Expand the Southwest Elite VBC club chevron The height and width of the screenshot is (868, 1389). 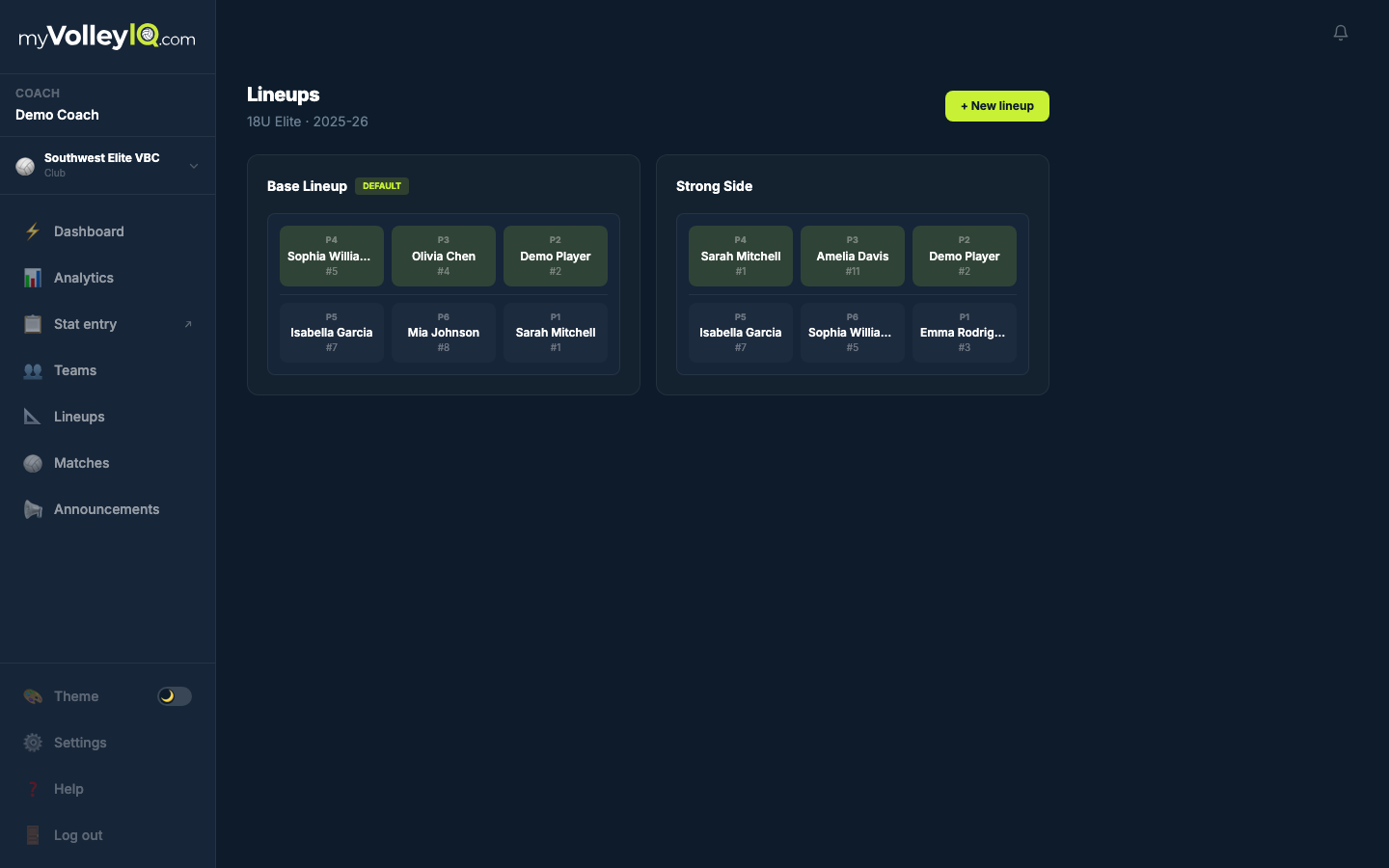point(194,166)
